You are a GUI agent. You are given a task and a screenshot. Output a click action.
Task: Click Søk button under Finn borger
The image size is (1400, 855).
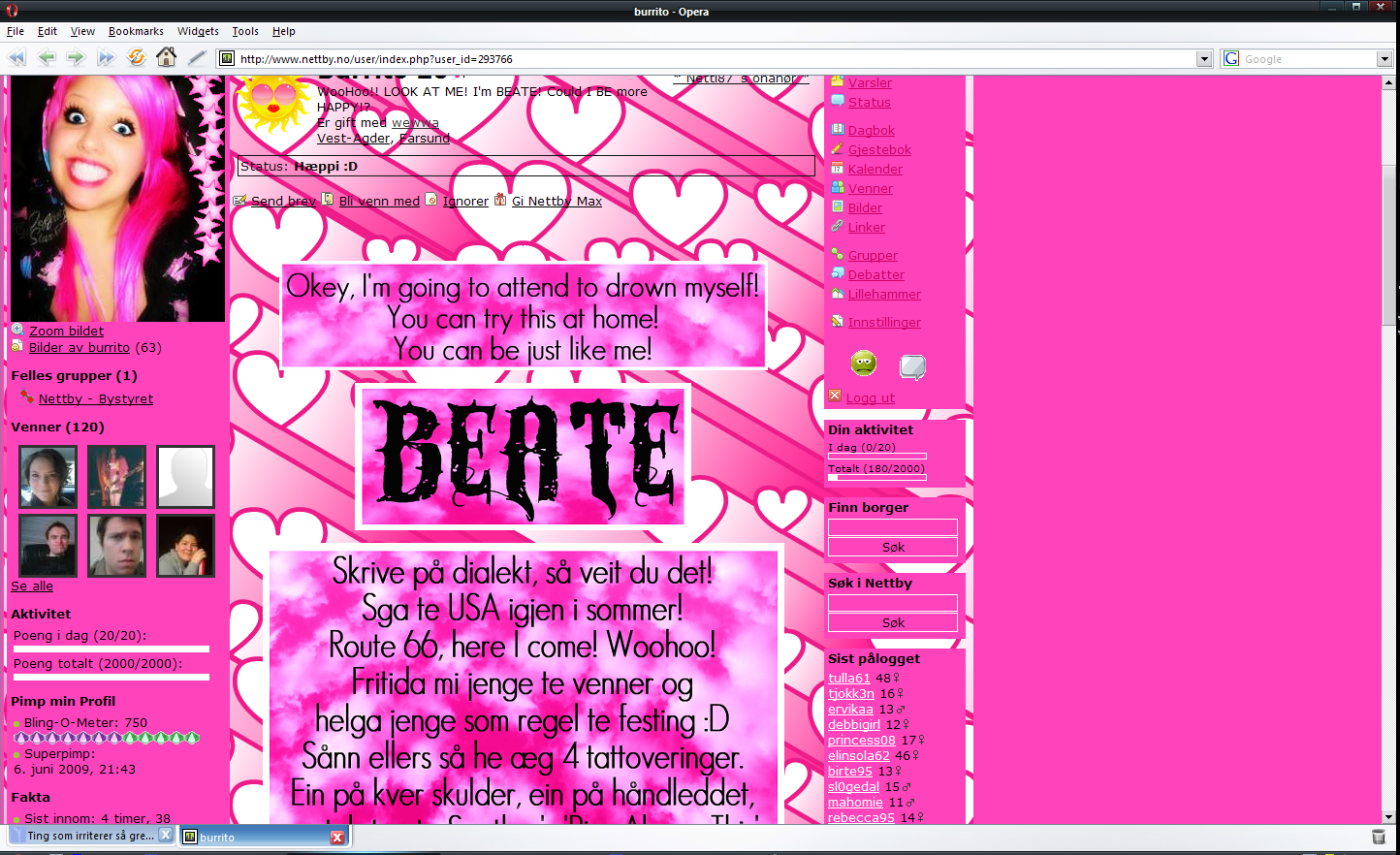[893, 547]
